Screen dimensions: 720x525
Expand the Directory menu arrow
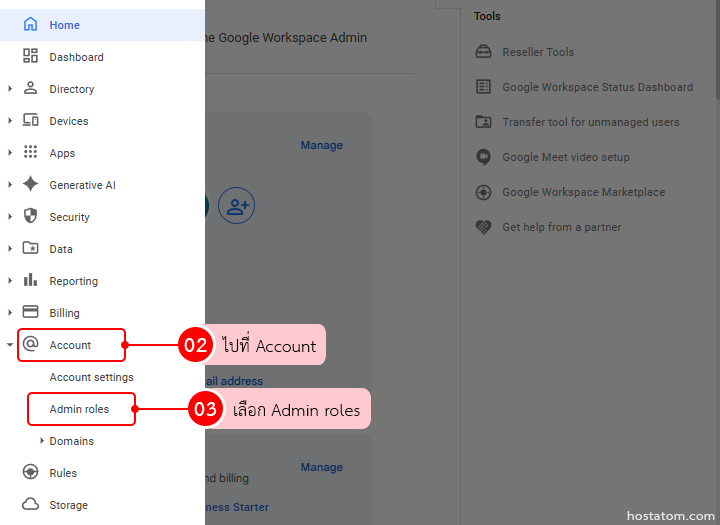[x=10, y=89]
